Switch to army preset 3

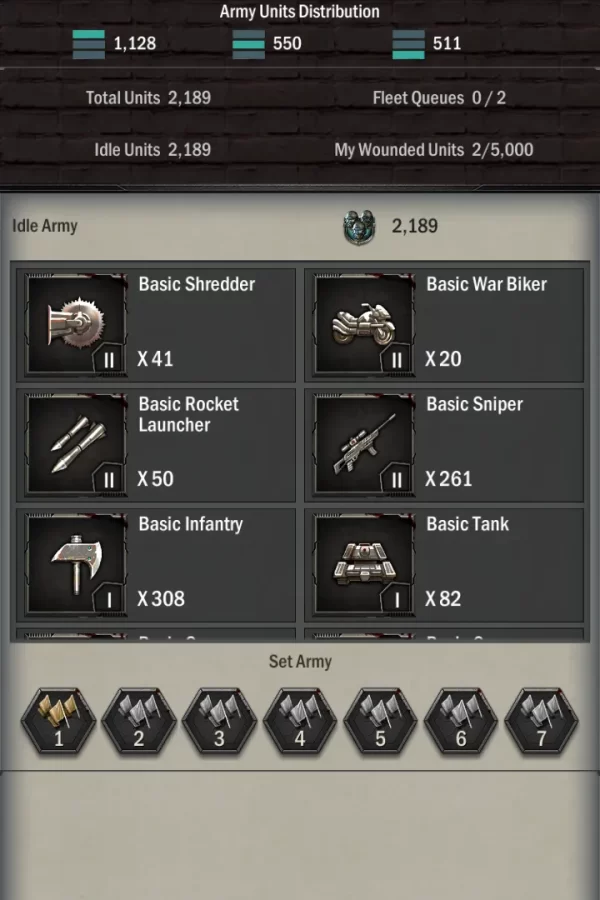[x=219, y=721]
